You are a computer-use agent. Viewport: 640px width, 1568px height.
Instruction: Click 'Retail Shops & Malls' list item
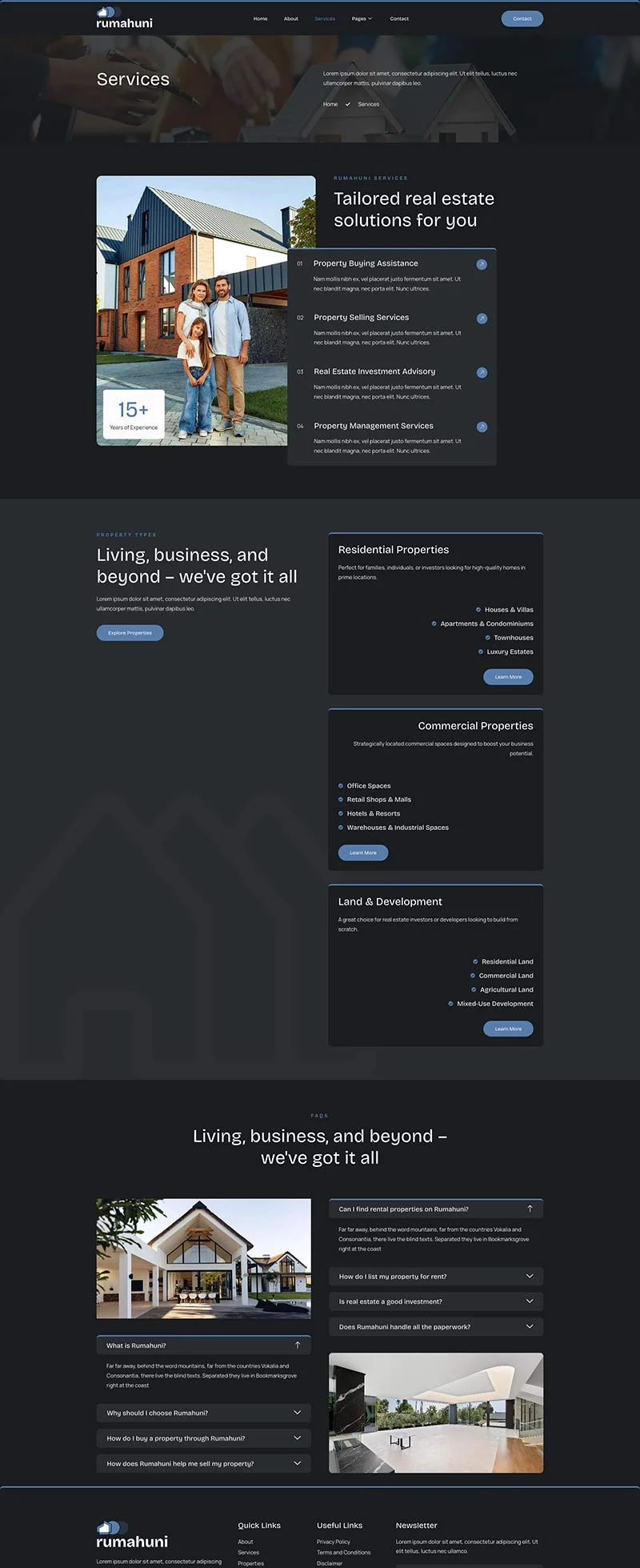tap(375, 800)
